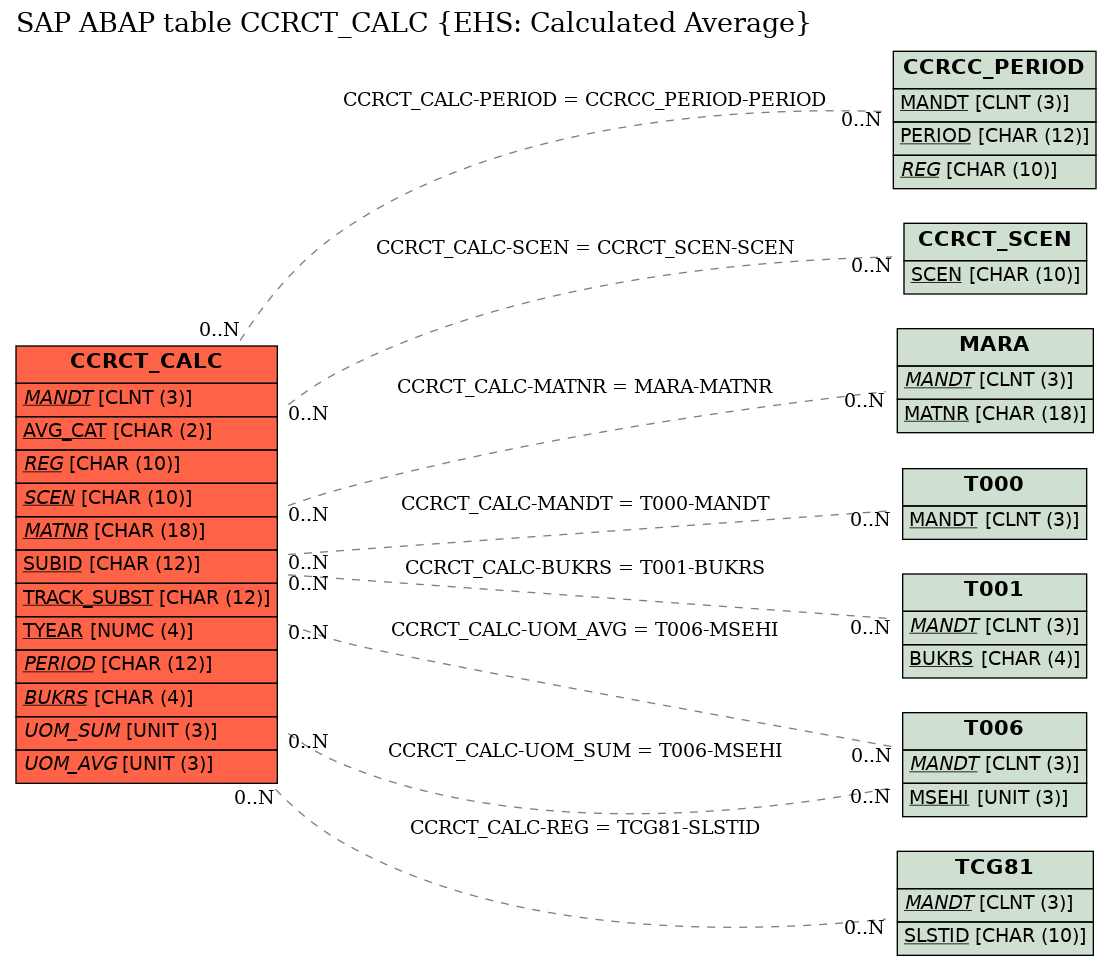Select the UOM_AVG [UNIT (3)] field
1112x966 pixels.
146,767
